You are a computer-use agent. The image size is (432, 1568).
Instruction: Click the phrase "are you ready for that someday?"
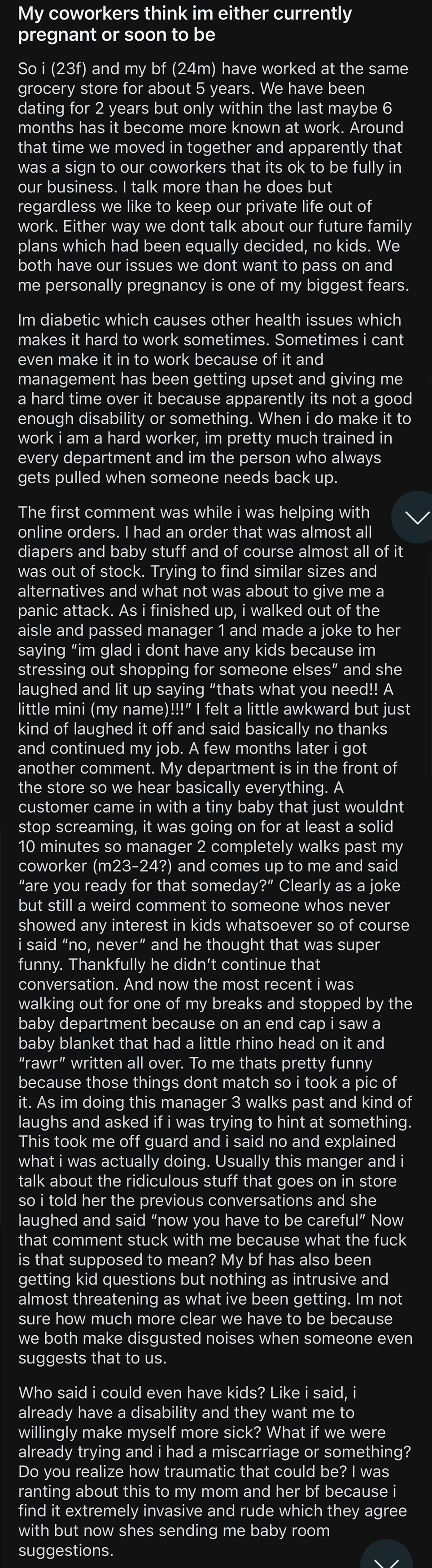[146, 885]
